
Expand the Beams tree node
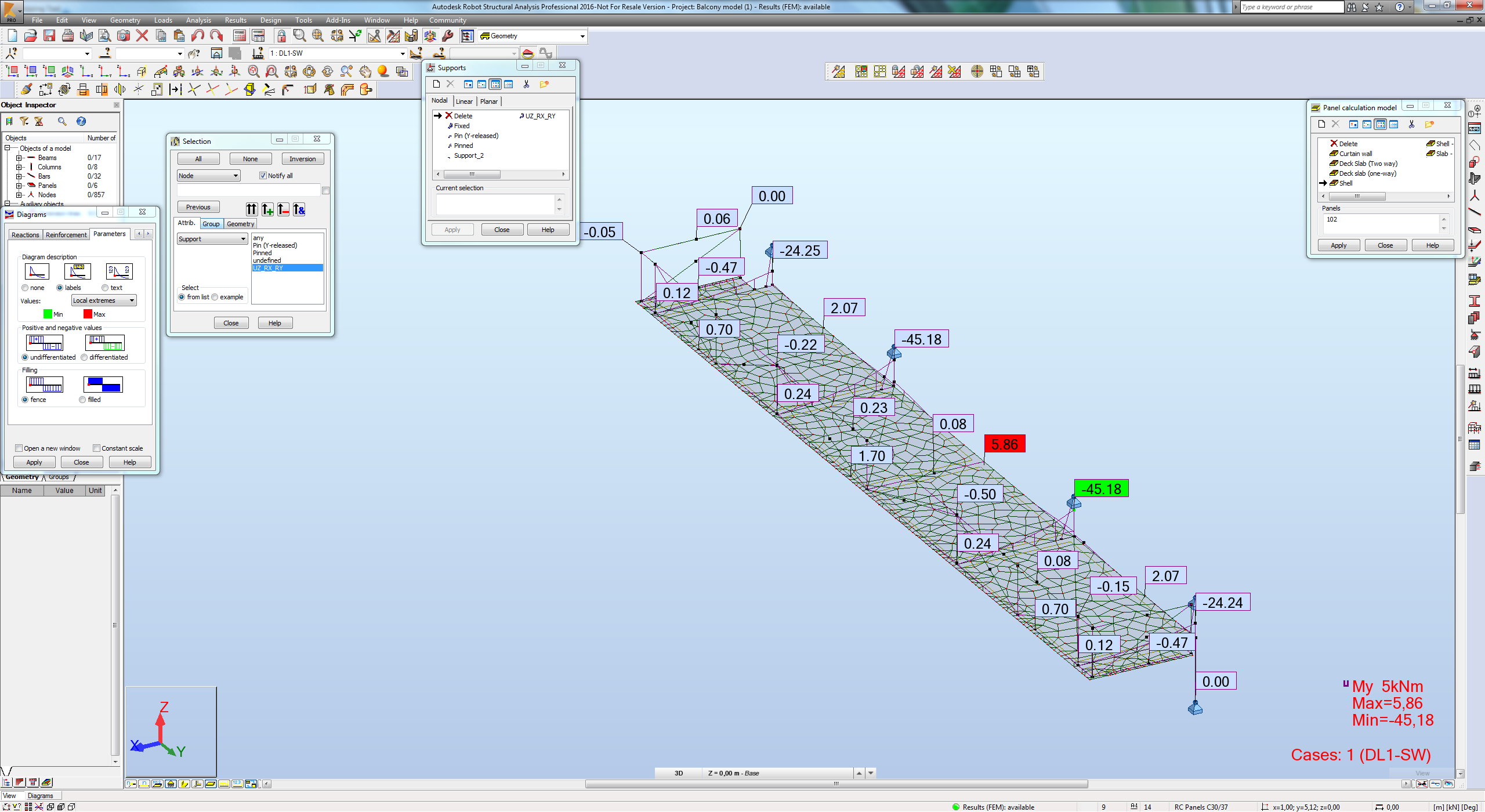(x=19, y=158)
